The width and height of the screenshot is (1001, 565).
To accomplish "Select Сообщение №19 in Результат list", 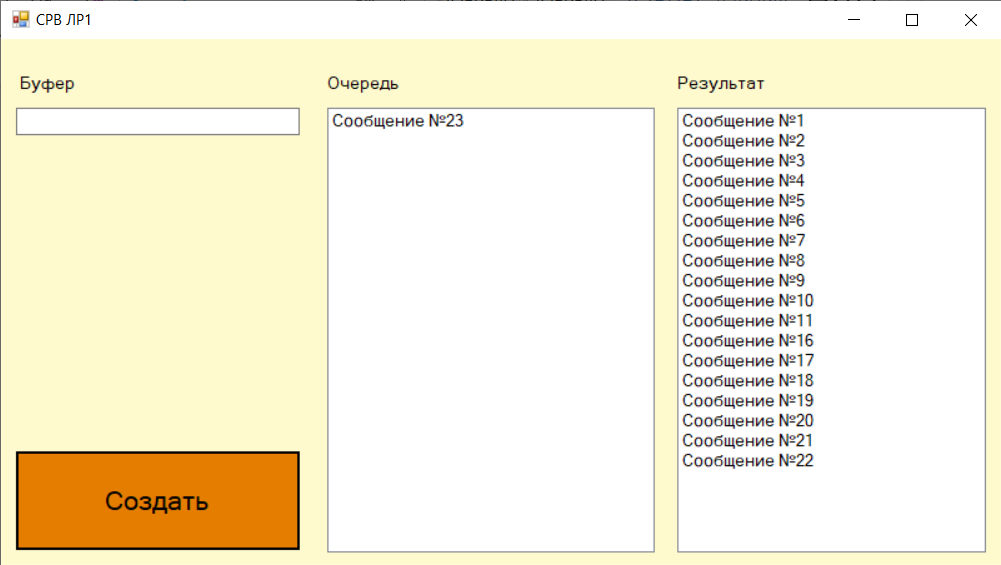I will [831, 401].
